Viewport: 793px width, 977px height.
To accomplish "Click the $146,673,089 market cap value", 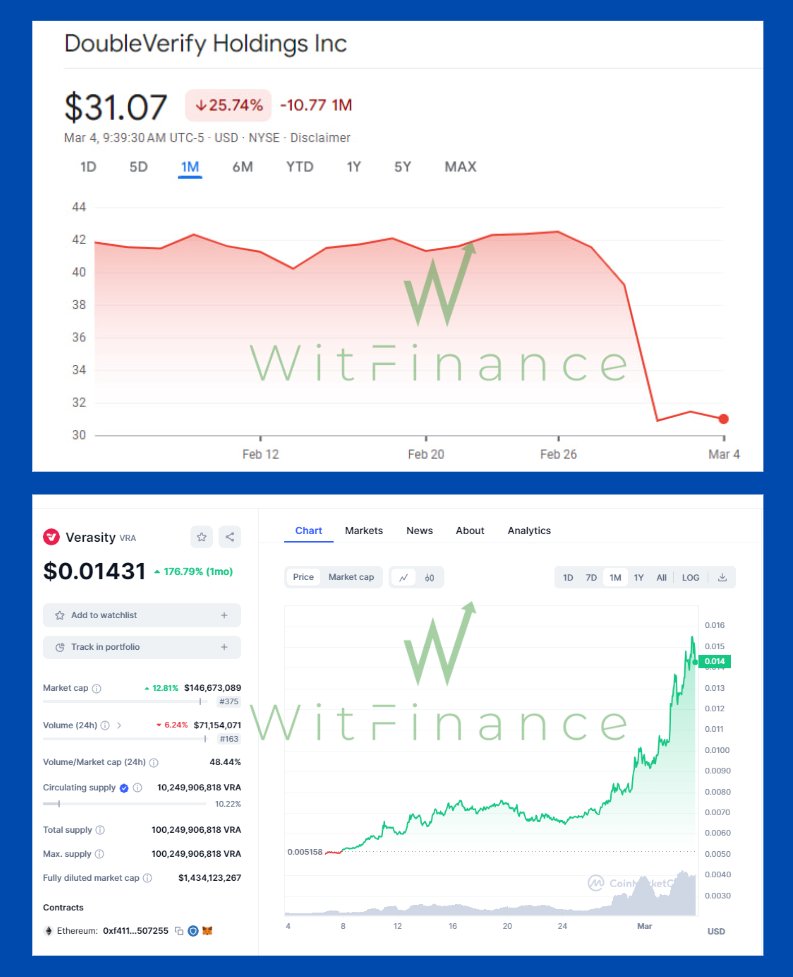I will (x=212, y=688).
